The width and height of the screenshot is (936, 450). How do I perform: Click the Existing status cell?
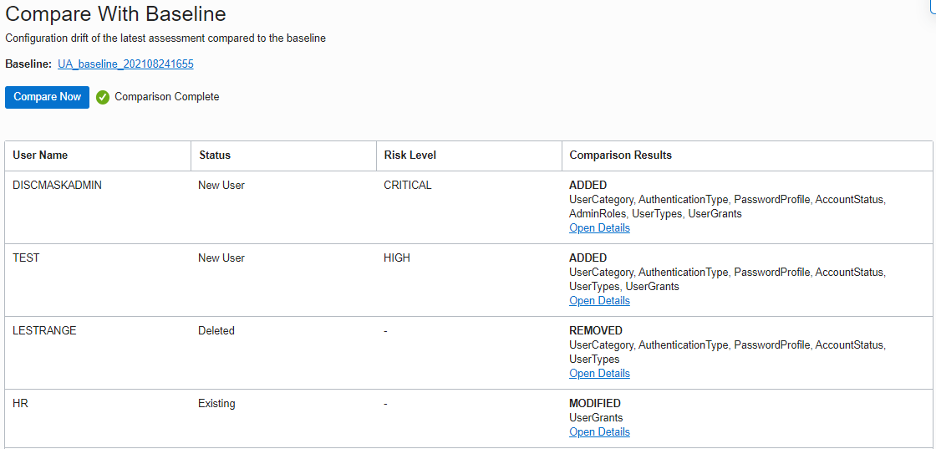(x=217, y=404)
